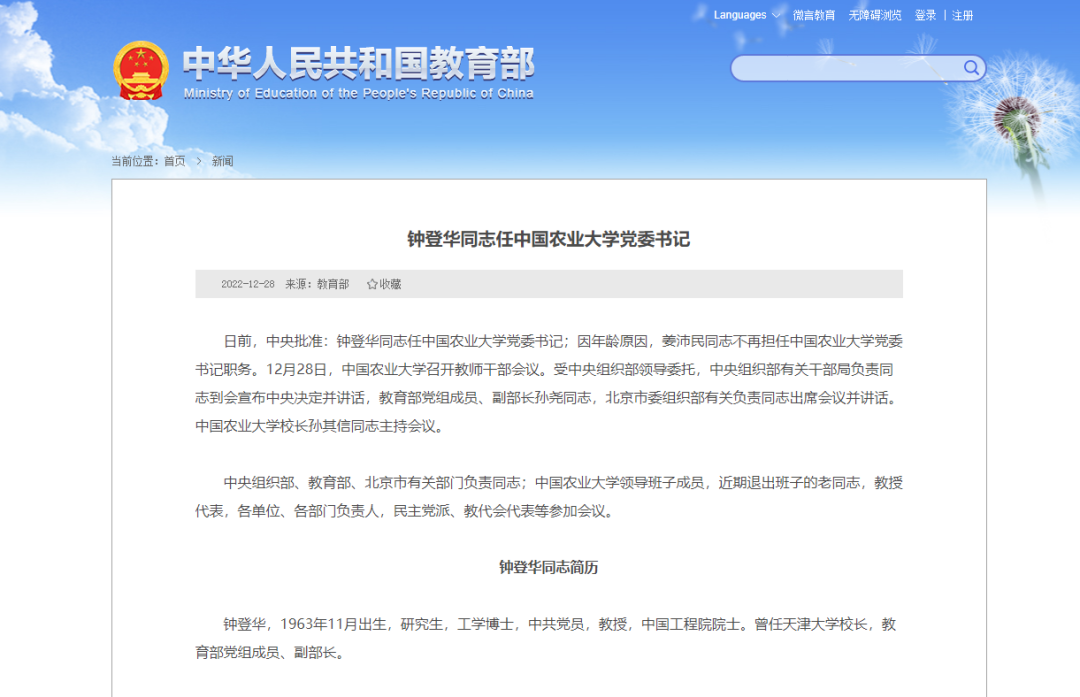Click the chevron next to Languages

click(x=777, y=15)
